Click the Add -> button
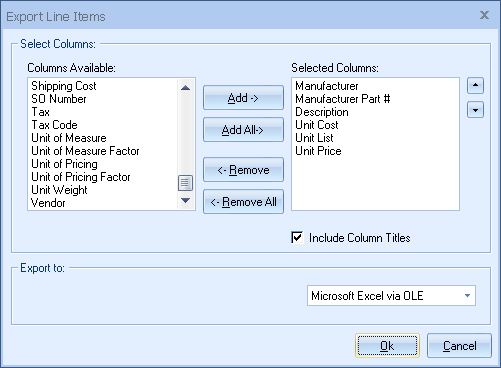Screen dimensions: 501x368 click(x=243, y=98)
